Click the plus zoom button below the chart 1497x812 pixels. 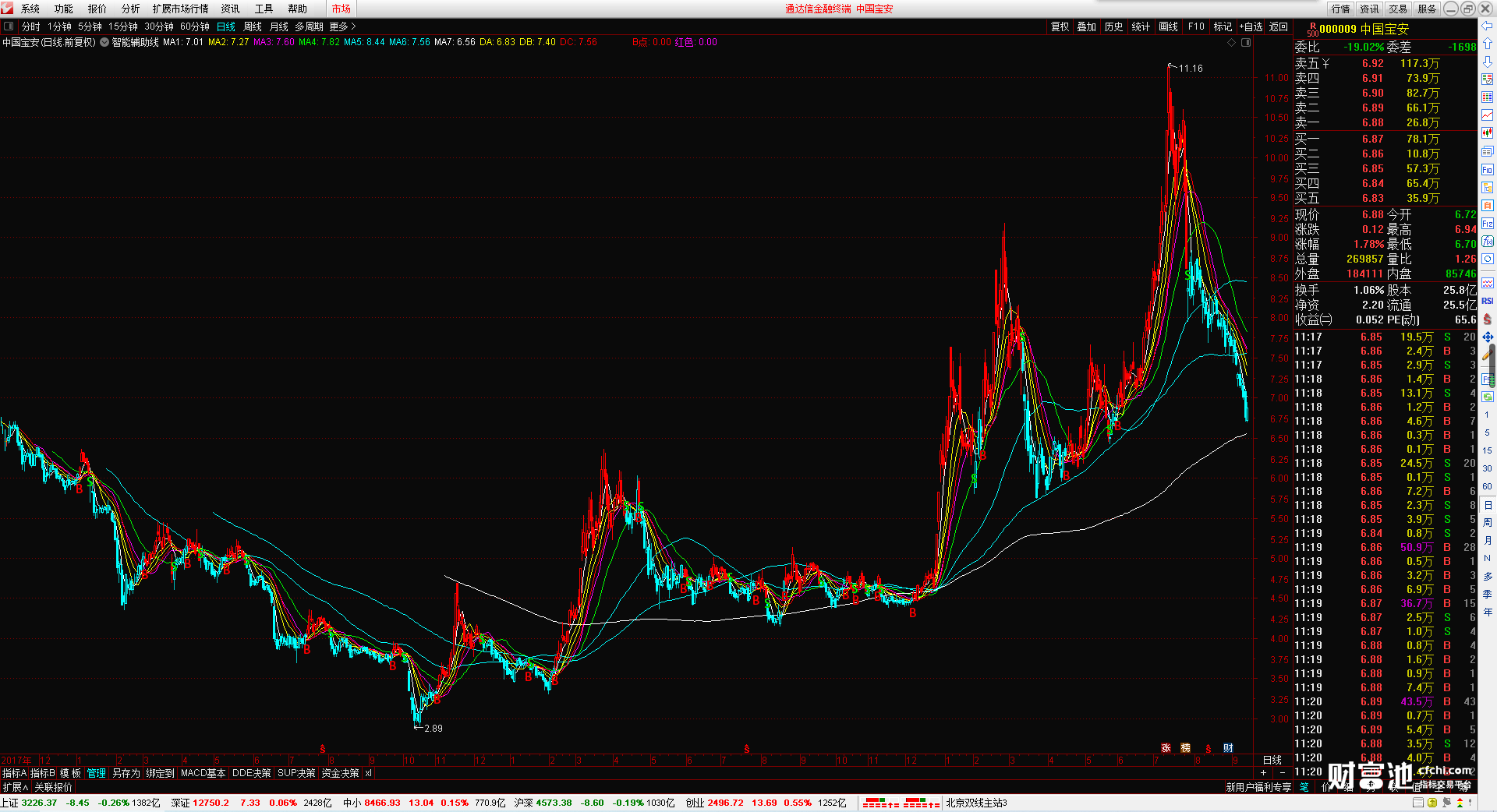[x=1264, y=772]
